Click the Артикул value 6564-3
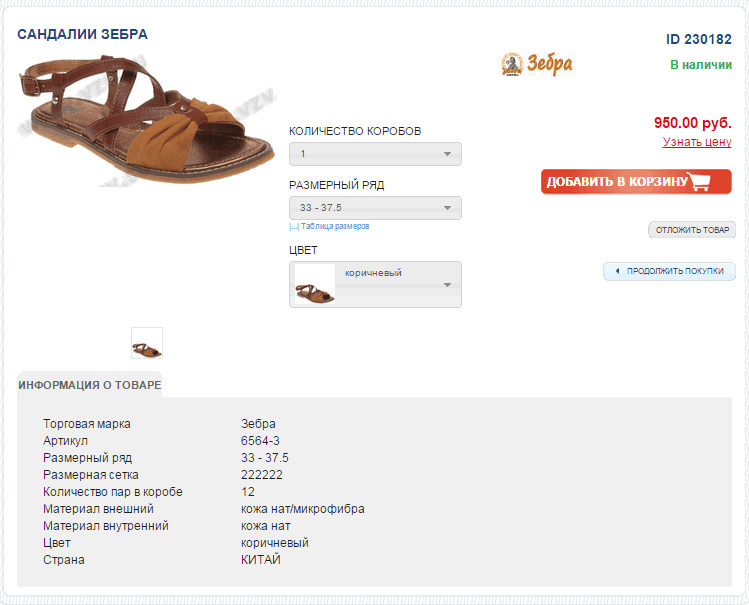Image resolution: width=749 pixels, height=605 pixels. (x=260, y=441)
